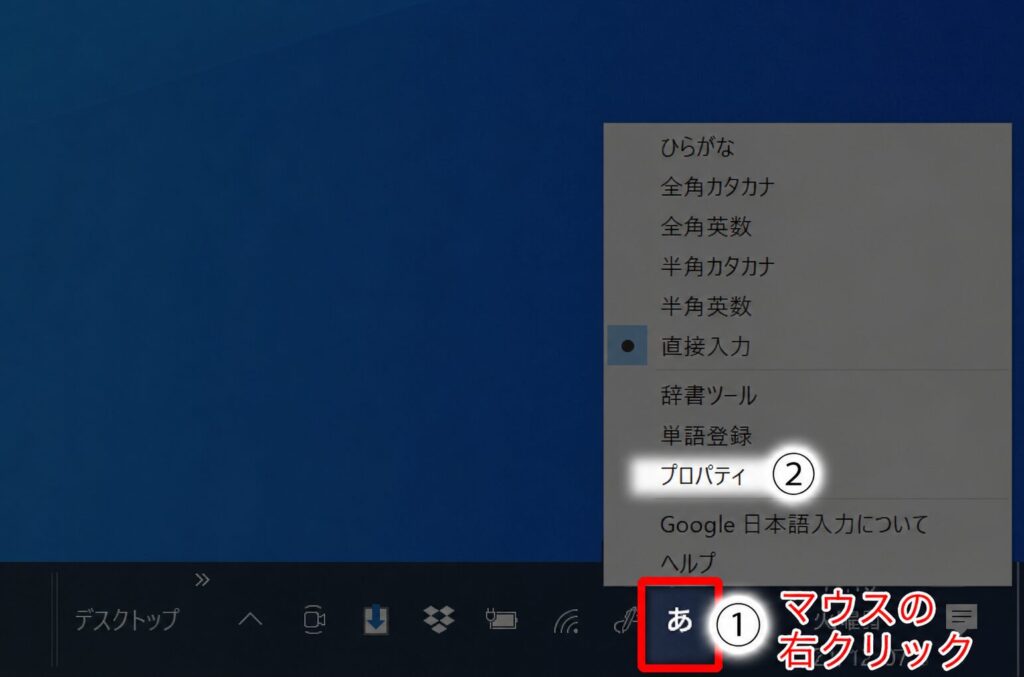Choose 全角カタカナ from the menu
Image resolution: width=1024 pixels, height=677 pixels.
click(808, 187)
